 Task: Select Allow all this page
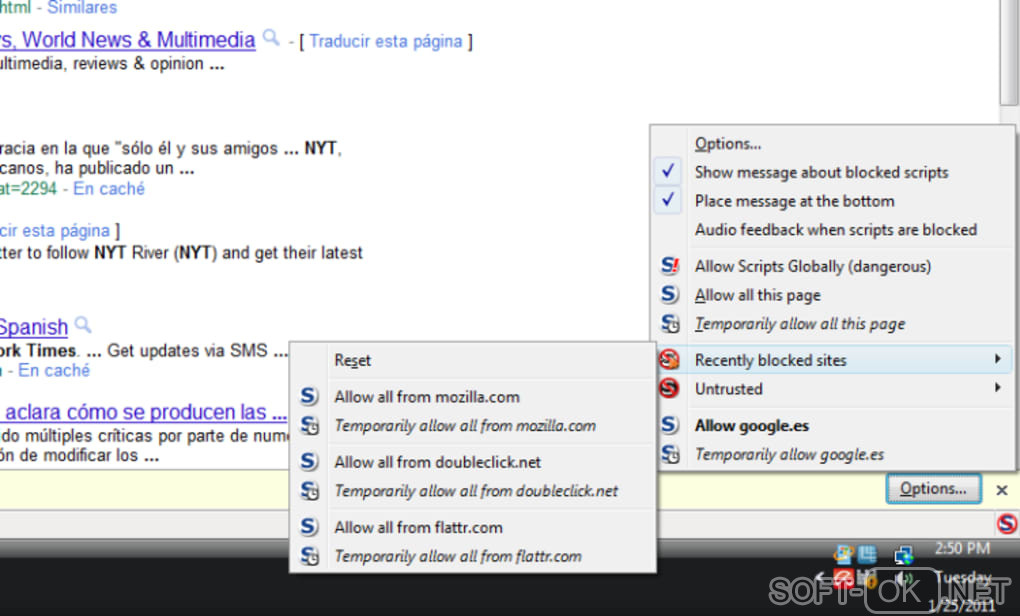tap(832, 295)
